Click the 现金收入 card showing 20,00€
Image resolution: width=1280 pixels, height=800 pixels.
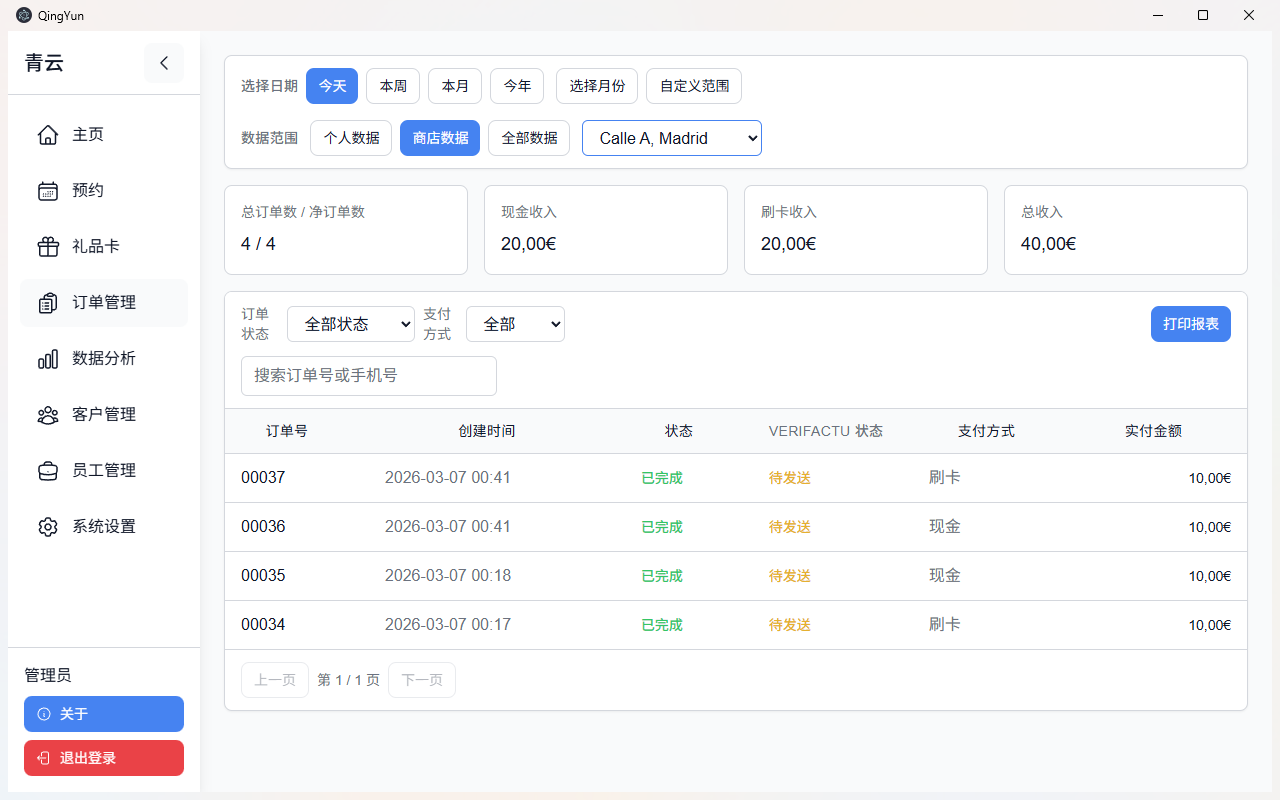coord(606,230)
